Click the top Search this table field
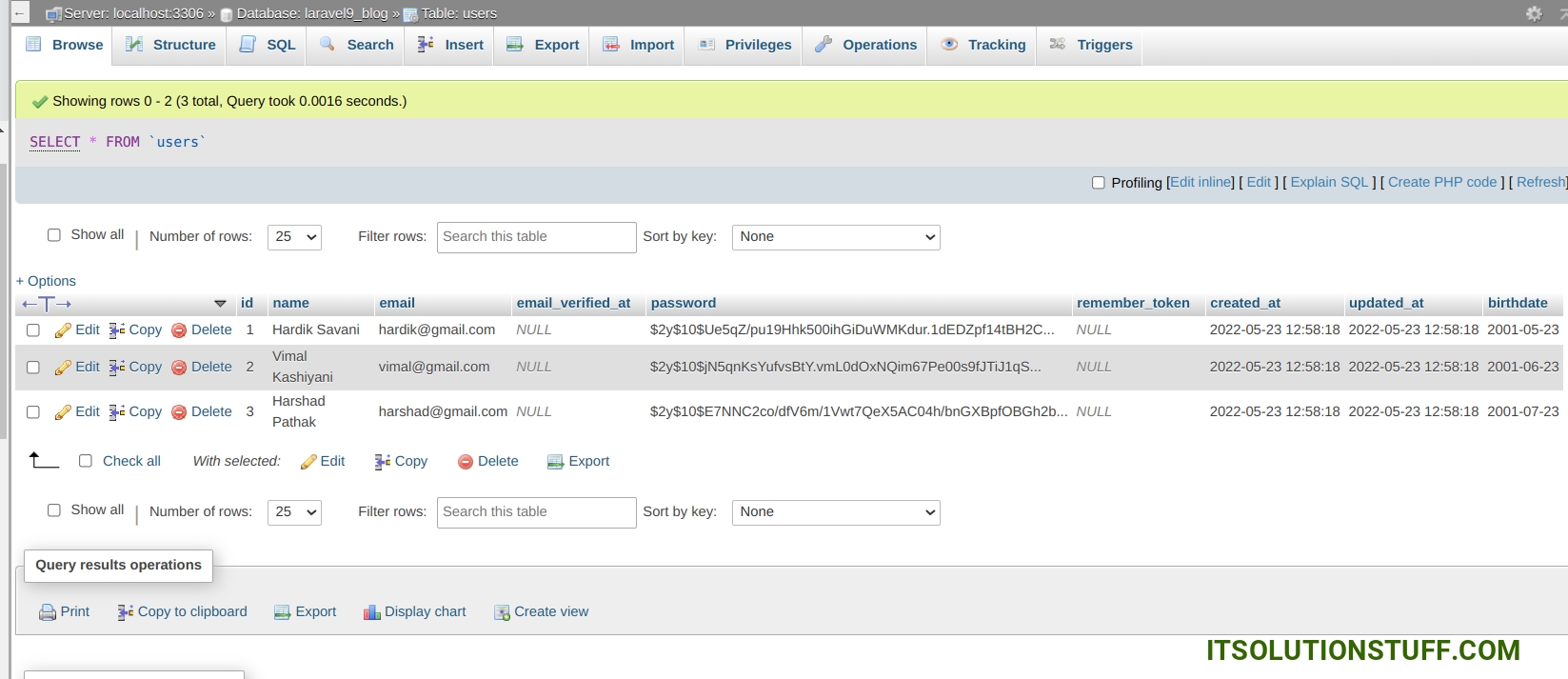Screen dimensions: 1568x679 point(536,237)
